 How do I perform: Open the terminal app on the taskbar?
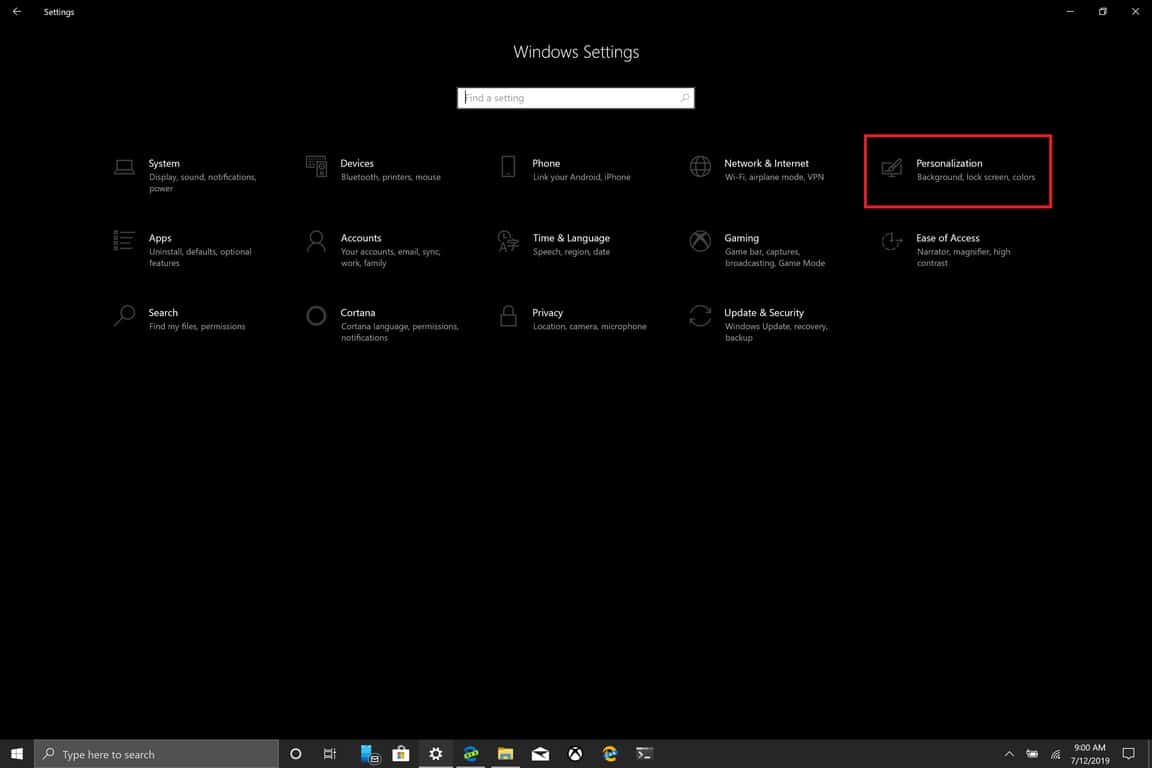[644, 753]
